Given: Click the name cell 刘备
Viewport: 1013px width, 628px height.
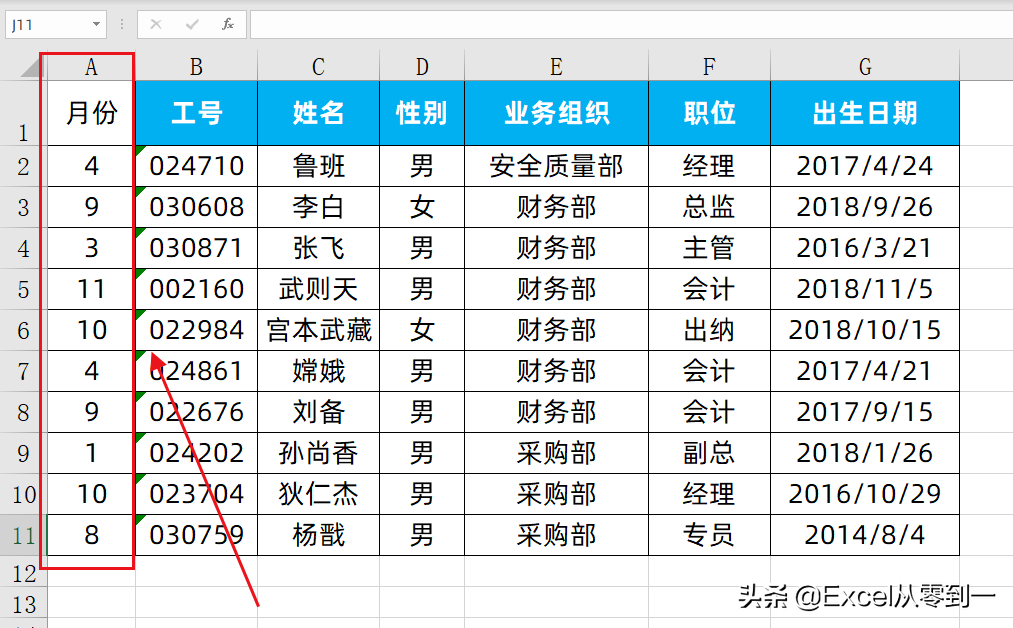Looking at the screenshot, I should tap(319, 412).
